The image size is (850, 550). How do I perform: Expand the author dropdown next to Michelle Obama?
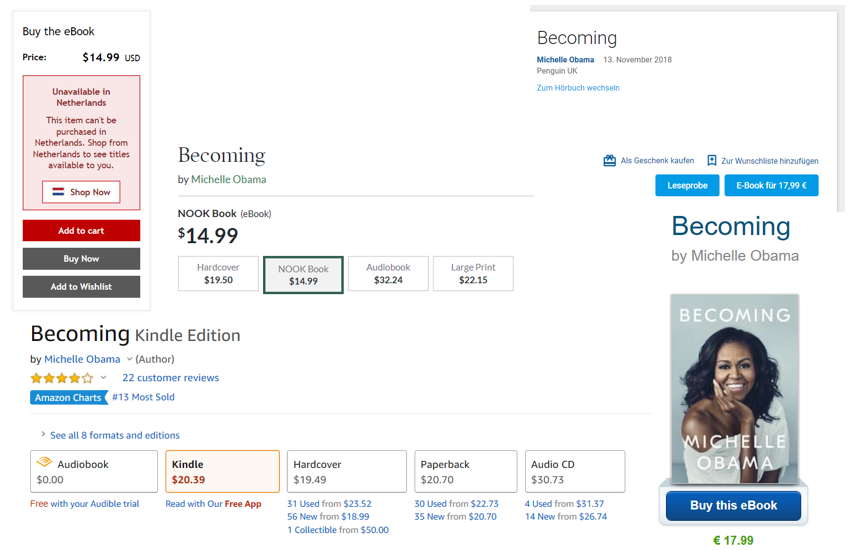[129, 359]
